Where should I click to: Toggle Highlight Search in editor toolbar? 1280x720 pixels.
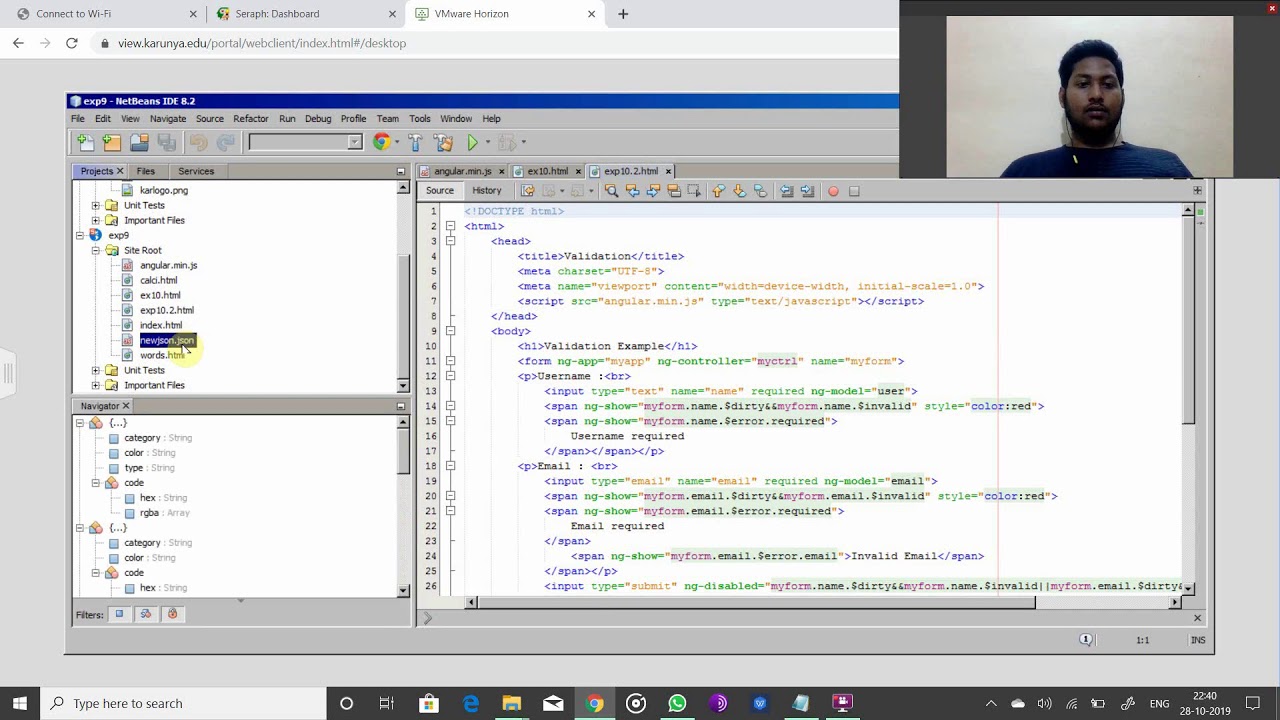pos(674,191)
